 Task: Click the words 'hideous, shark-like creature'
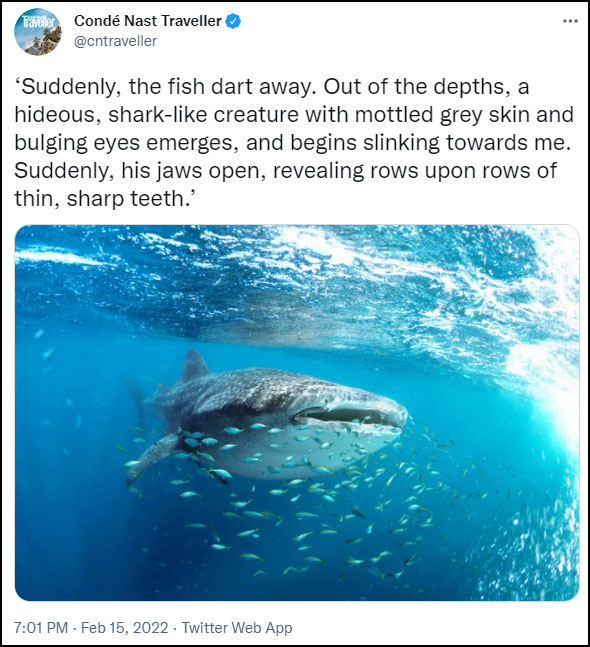(x=156, y=115)
